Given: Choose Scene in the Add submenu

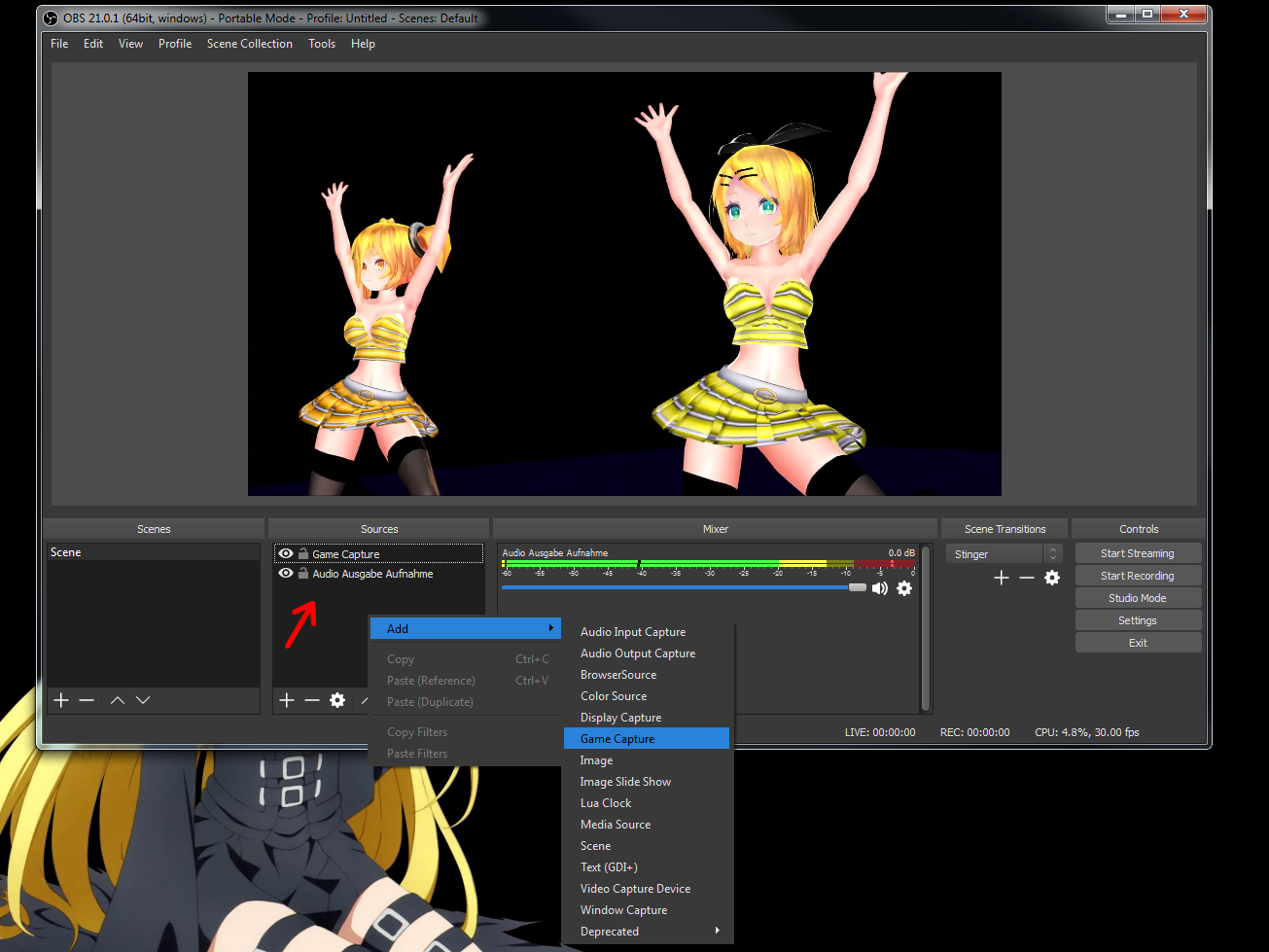Looking at the screenshot, I should click(x=648, y=846).
